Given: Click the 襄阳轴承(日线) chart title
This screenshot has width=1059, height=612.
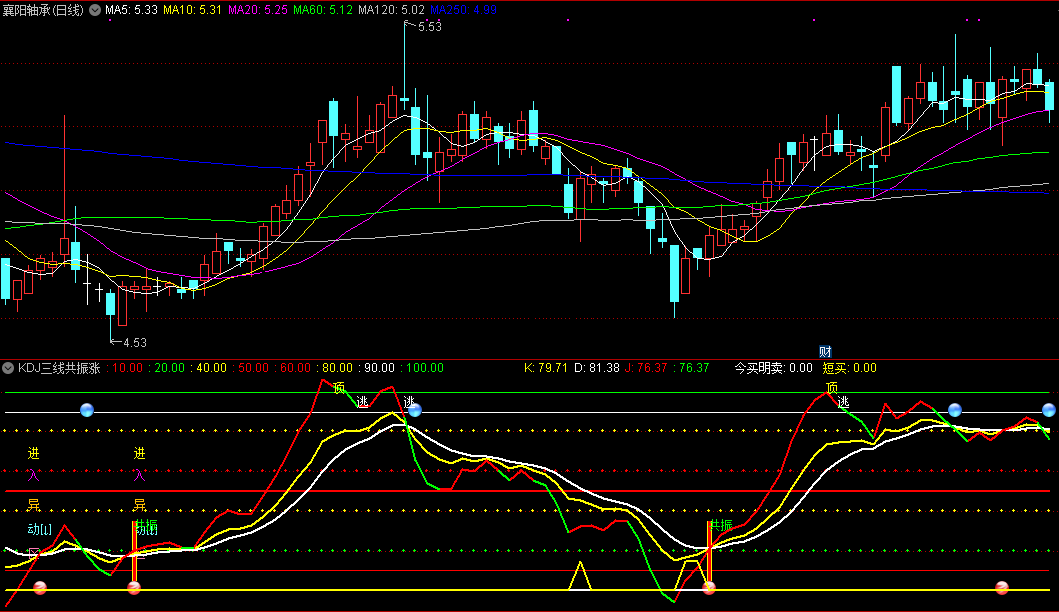Looking at the screenshot, I should 43,10.
